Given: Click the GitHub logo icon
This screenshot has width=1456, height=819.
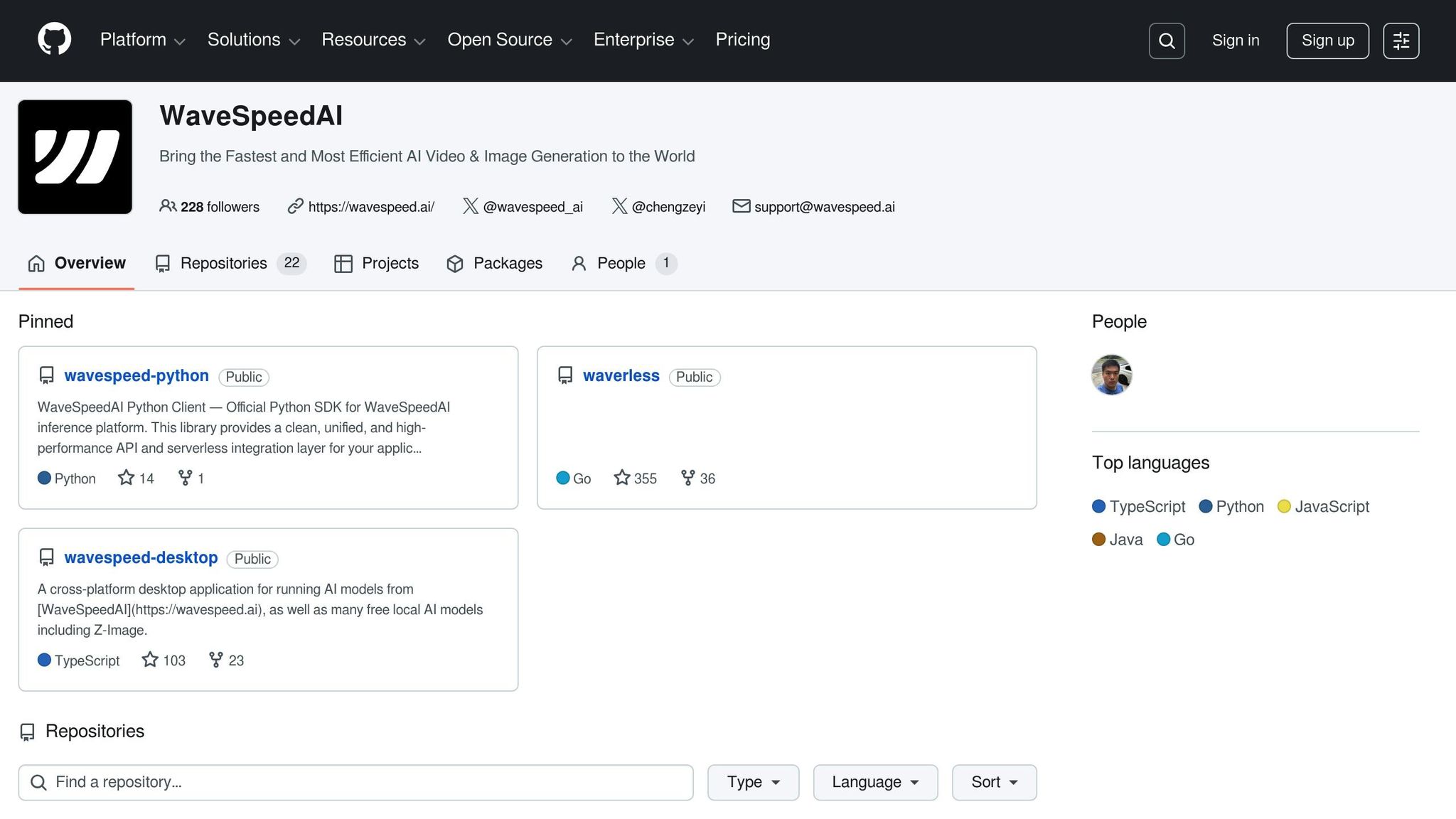Looking at the screenshot, I should [x=54, y=39].
